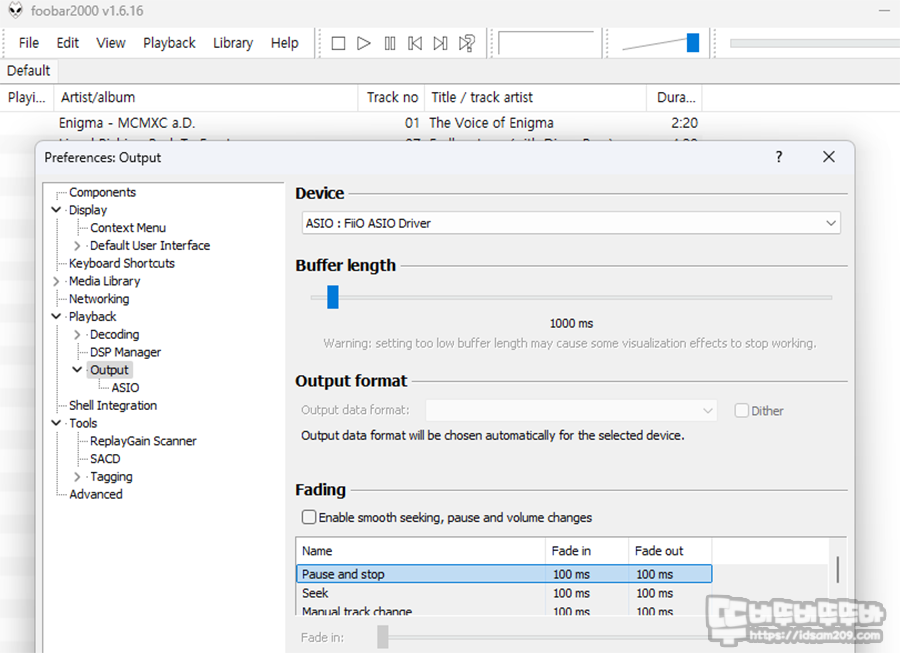Open Keyboard Shortcuts preferences page
This screenshot has width=900, height=653.
(122, 263)
